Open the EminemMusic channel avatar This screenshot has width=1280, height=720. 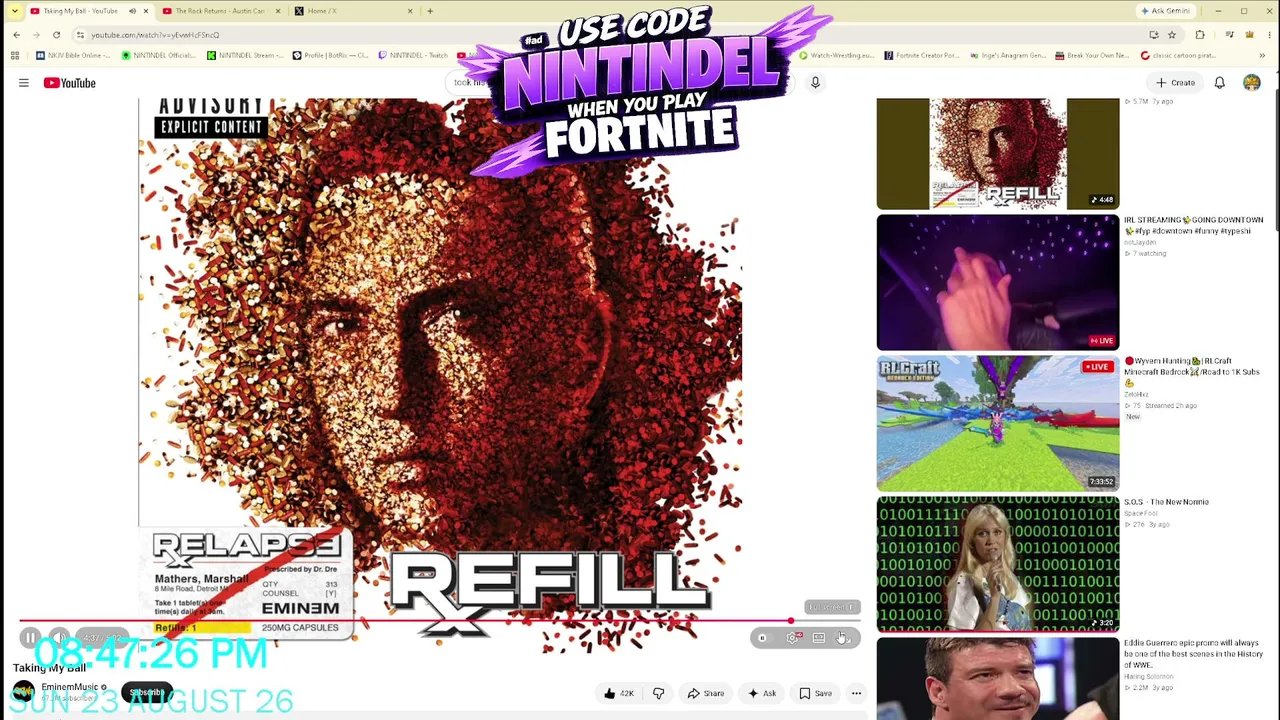[24, 691]
